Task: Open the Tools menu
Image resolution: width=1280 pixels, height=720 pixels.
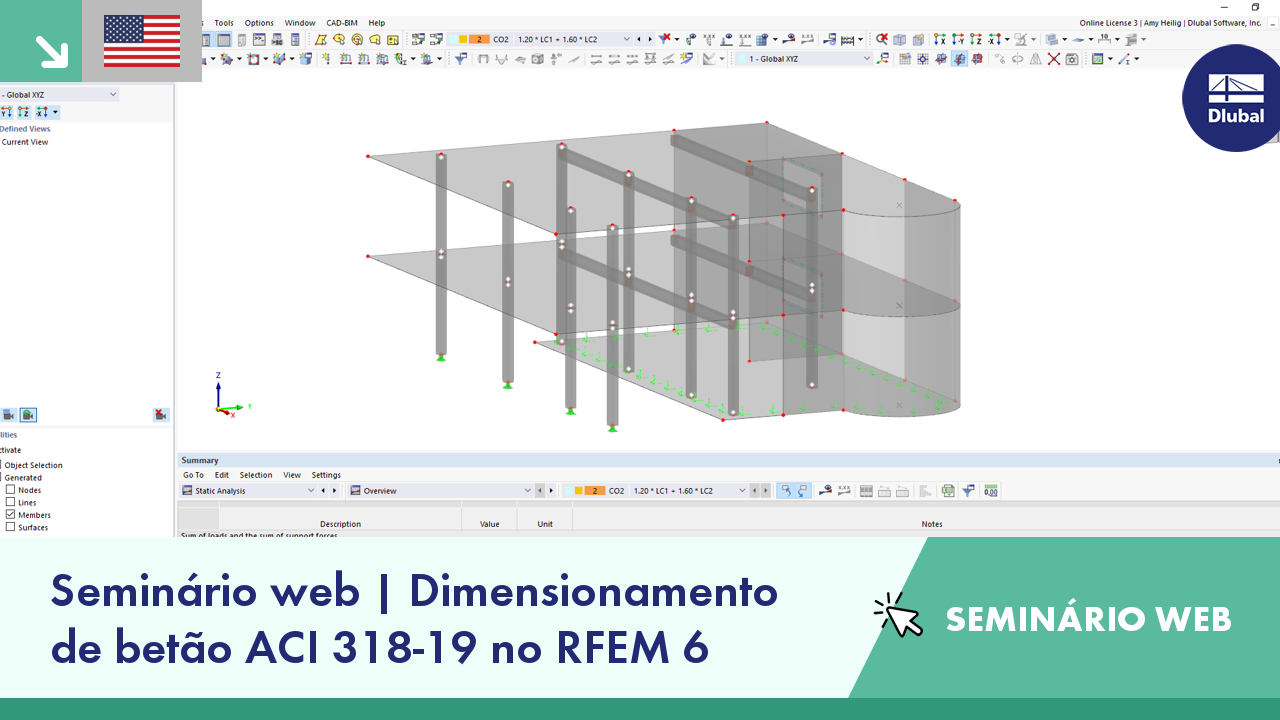Action: click(x=224, y=23)
